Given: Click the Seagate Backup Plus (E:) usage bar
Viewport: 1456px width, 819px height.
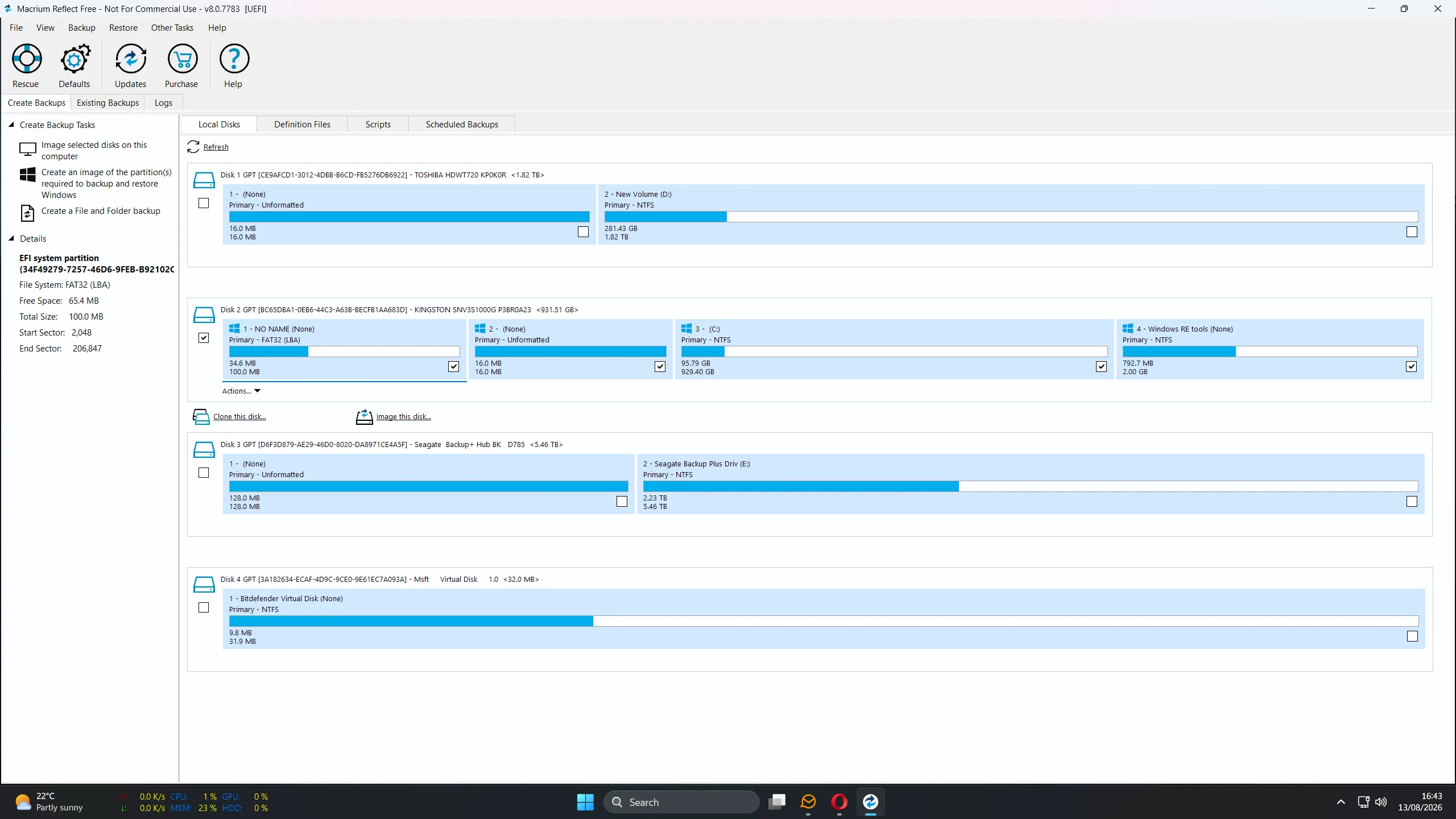Looking at the screenshot, I should 1030,486.
